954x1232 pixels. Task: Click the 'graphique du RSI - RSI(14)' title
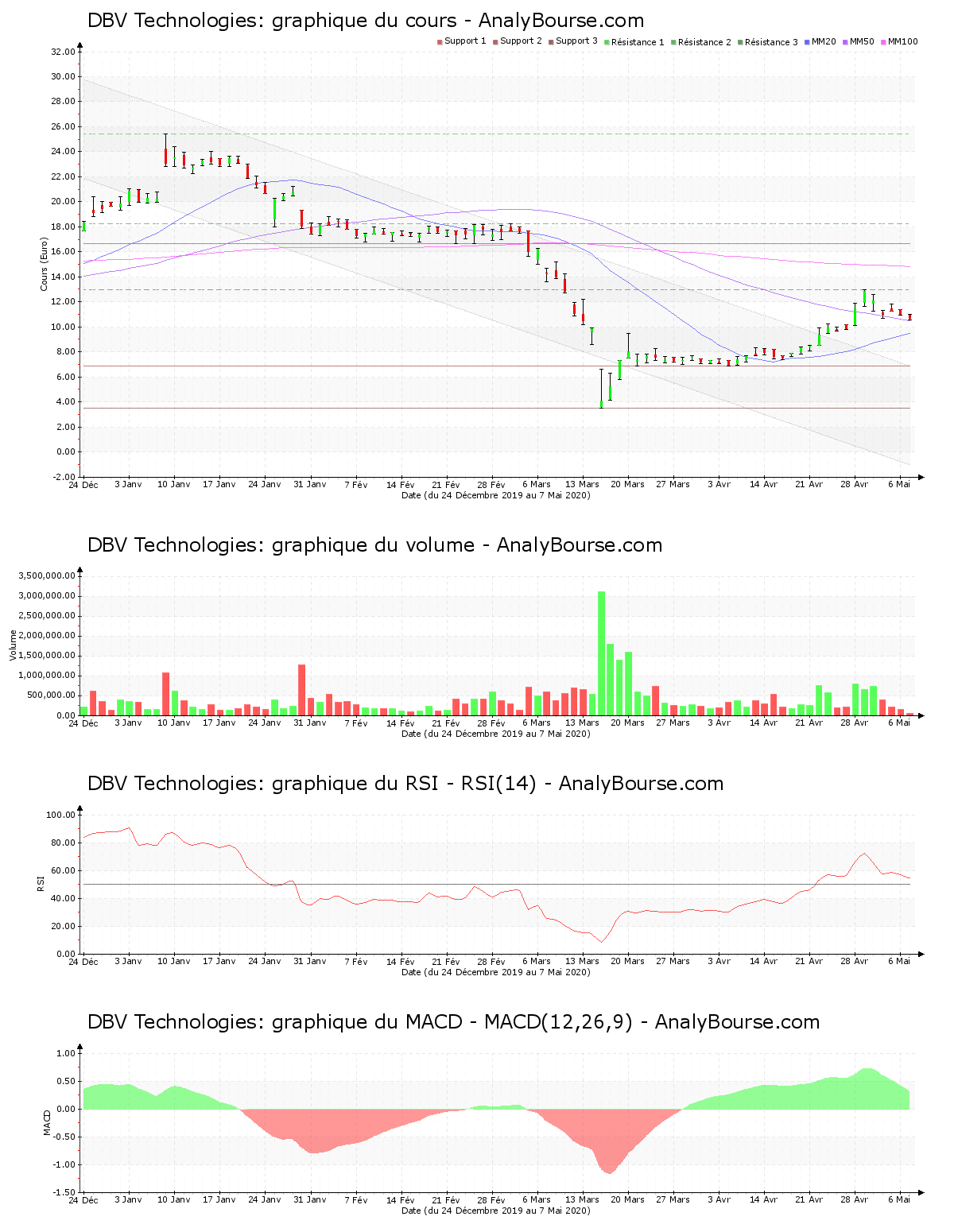coord(405,784)
